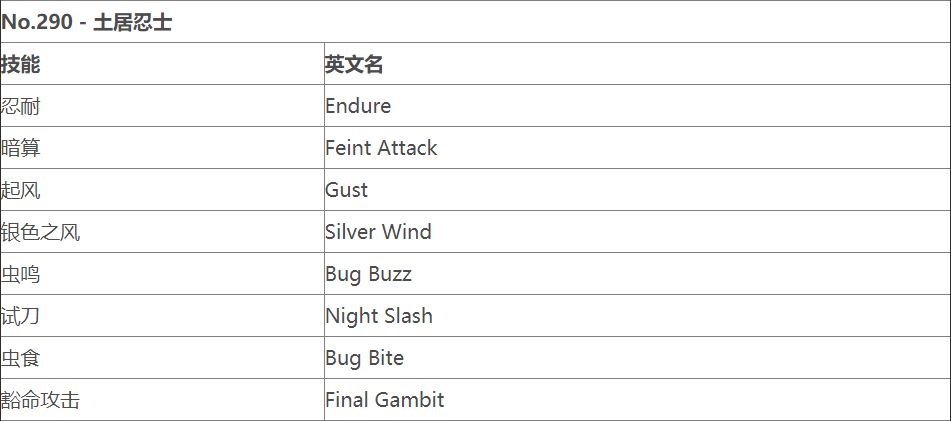Click the Feint Attack cell
Viewport: 951px width, 421px height.
(381, 148)
